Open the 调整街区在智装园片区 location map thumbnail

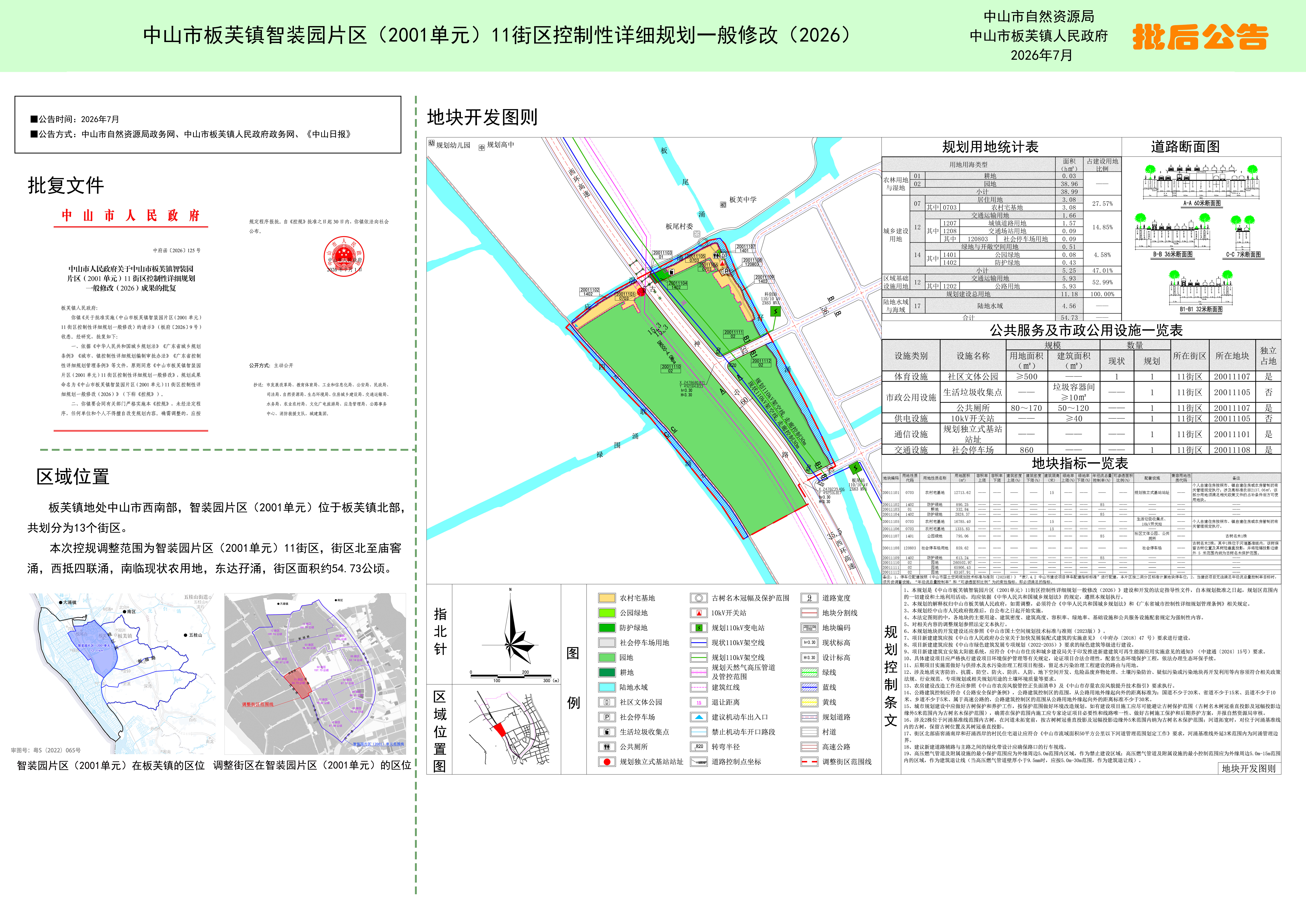pyautogui.click(x=315, y=674)
